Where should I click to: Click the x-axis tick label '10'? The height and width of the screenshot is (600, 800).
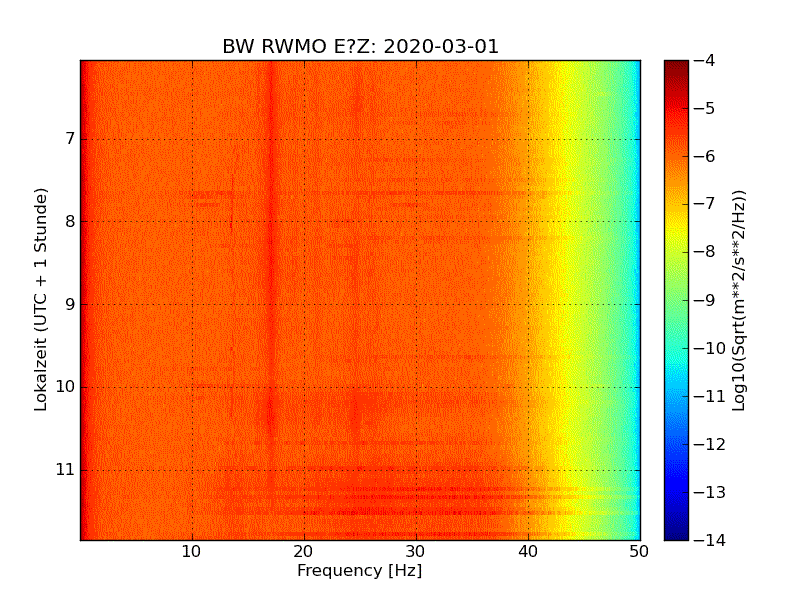tap(192, 552)
